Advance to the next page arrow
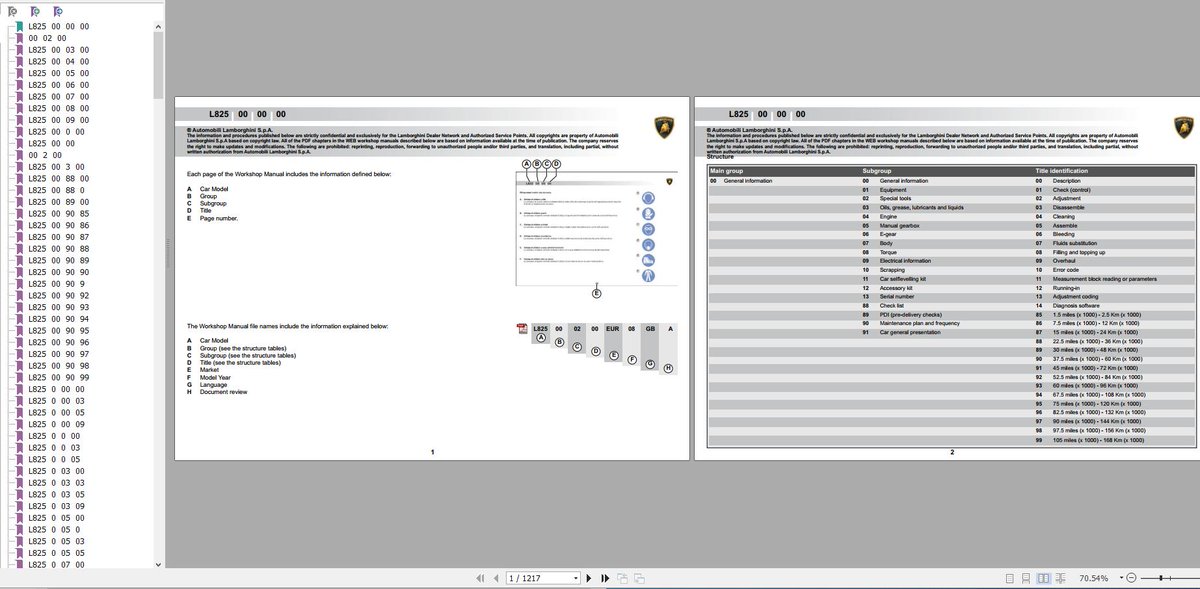 coord(589,578)
